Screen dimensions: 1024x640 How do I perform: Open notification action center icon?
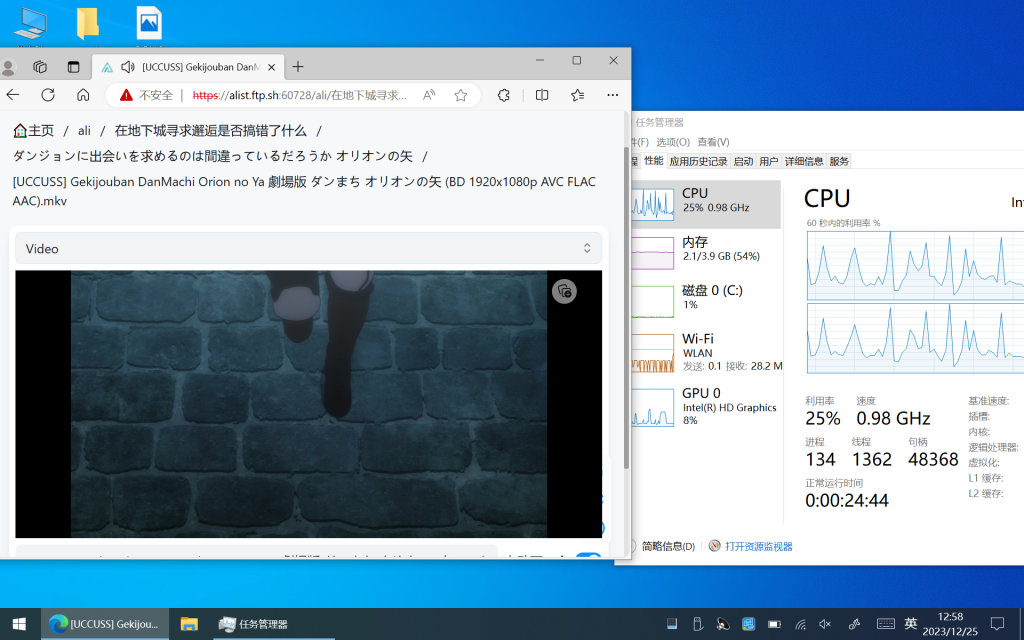[997, 624]
